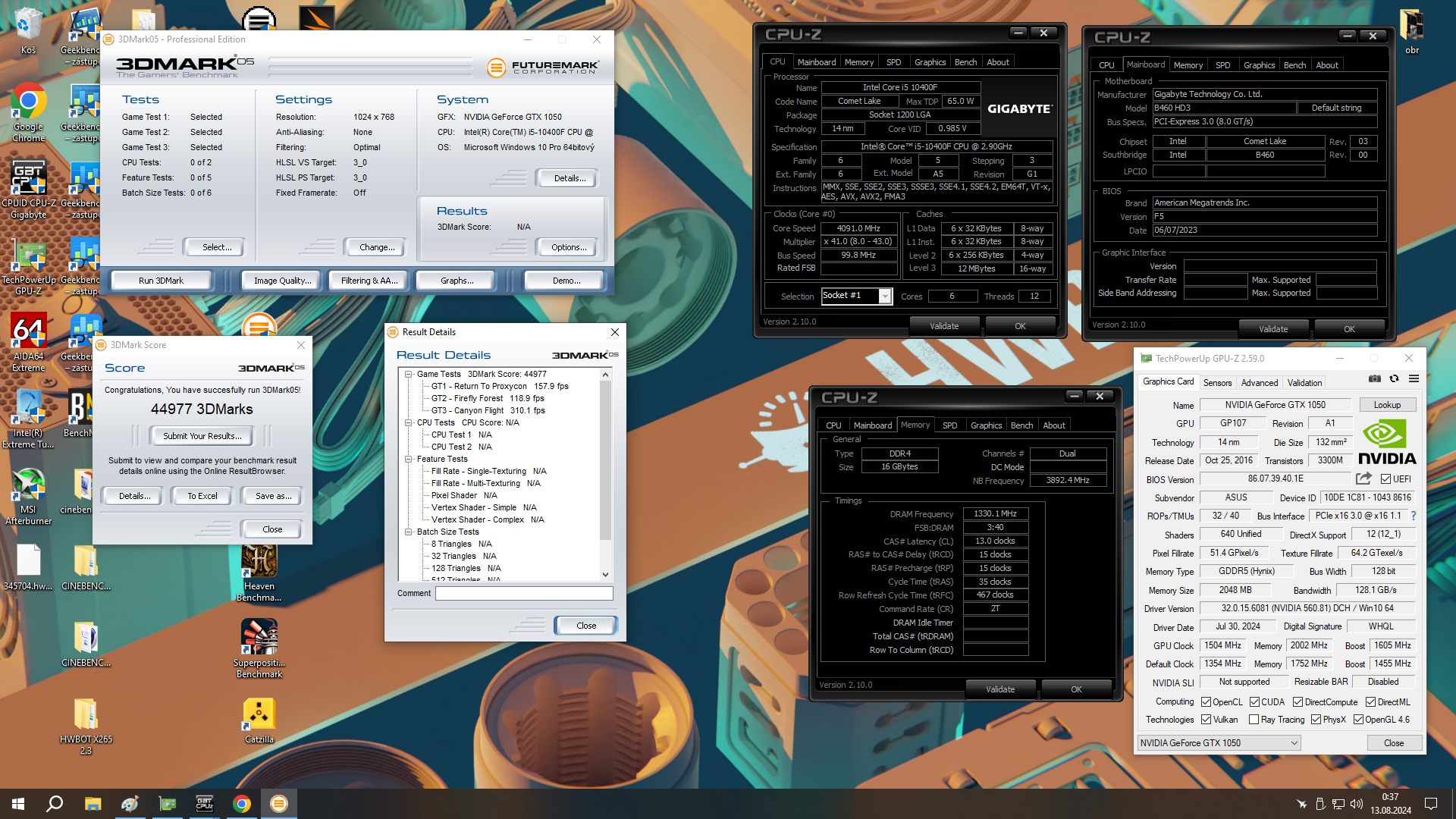Image resolution: width=1456 pixels, height=819 pixels.
Task: Click the GPU-Z refresh arrows icon
Action: pyautogui.click(x=1394, y=379)
